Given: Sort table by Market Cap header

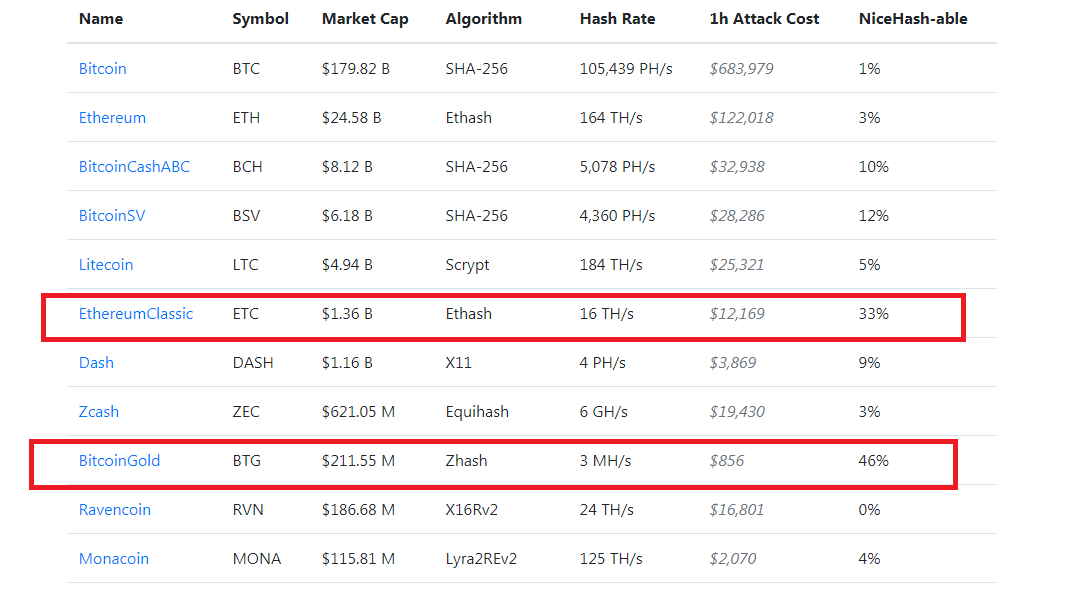Looking at the screenshot, I should coord(365,19).
